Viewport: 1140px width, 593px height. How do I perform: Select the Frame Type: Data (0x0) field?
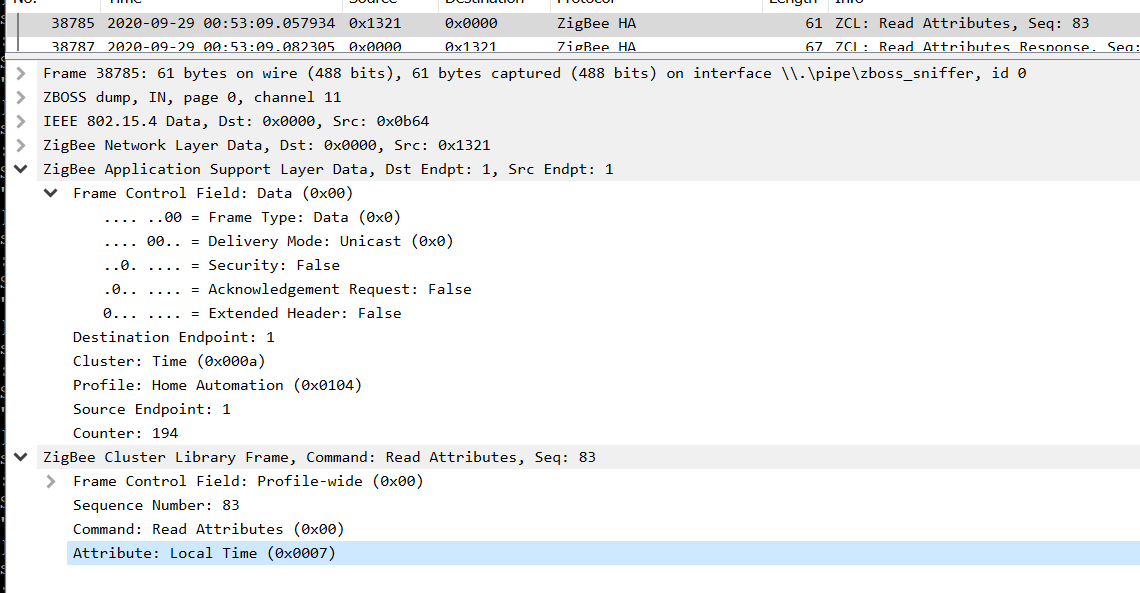click(x=252, y=217)
